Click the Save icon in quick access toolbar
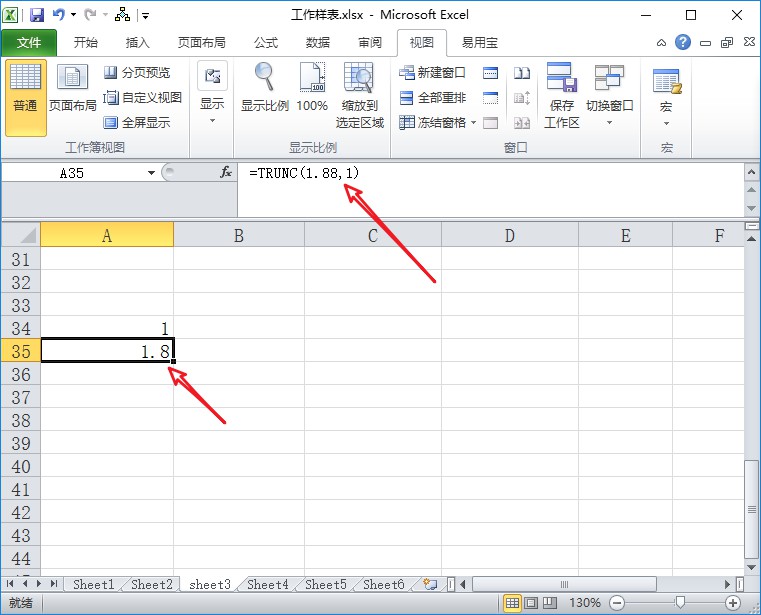Image resolution: width=761 pixels, height=615 pixels. coord(37,15)
